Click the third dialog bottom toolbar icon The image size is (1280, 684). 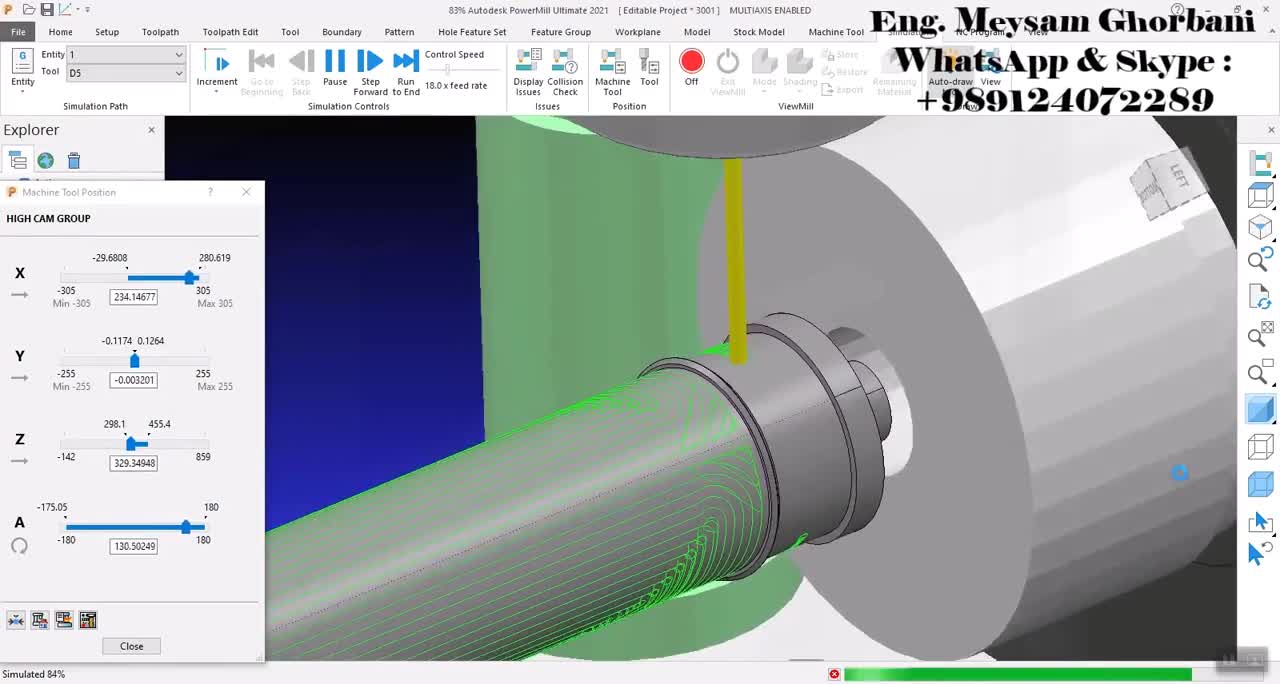pos(64,620)
